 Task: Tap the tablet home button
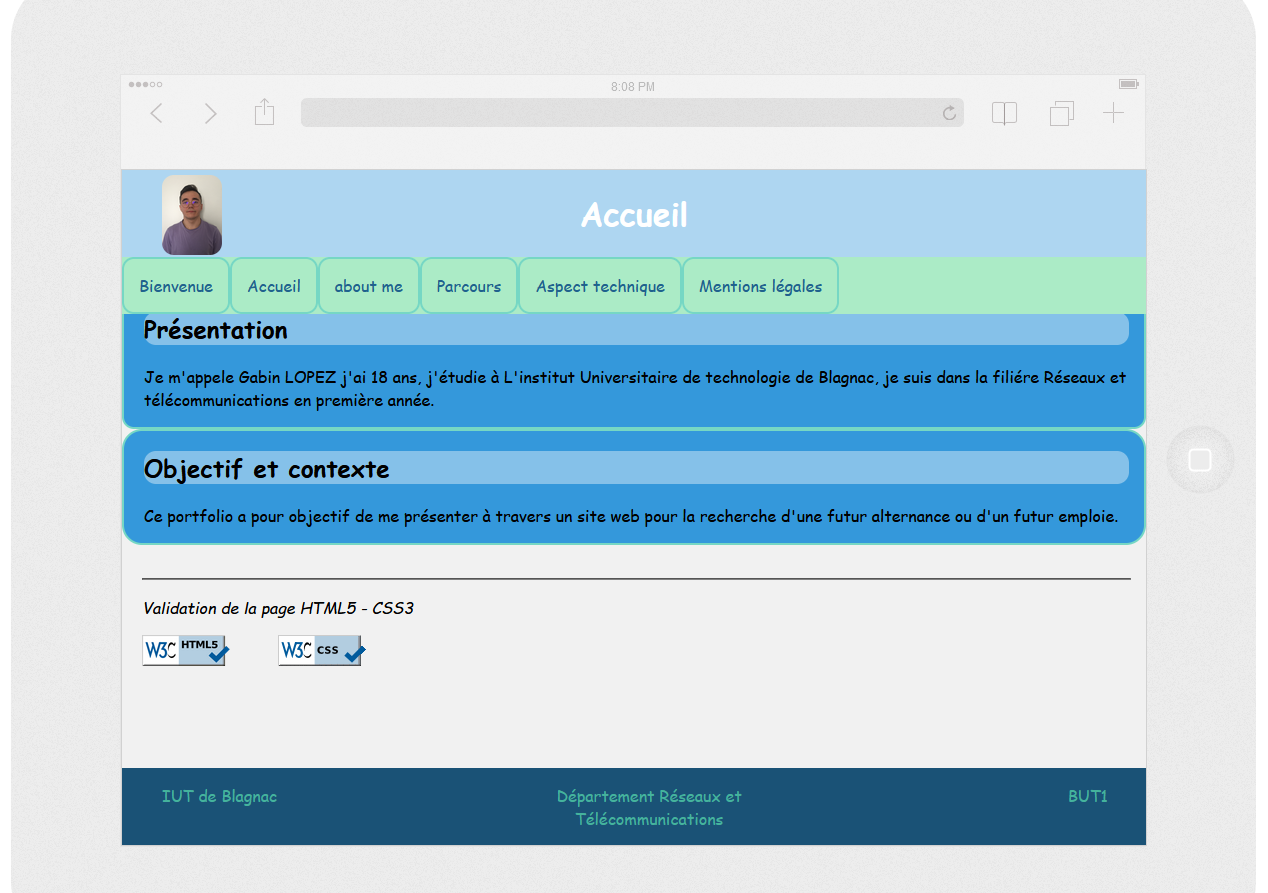pos(1200,460)
